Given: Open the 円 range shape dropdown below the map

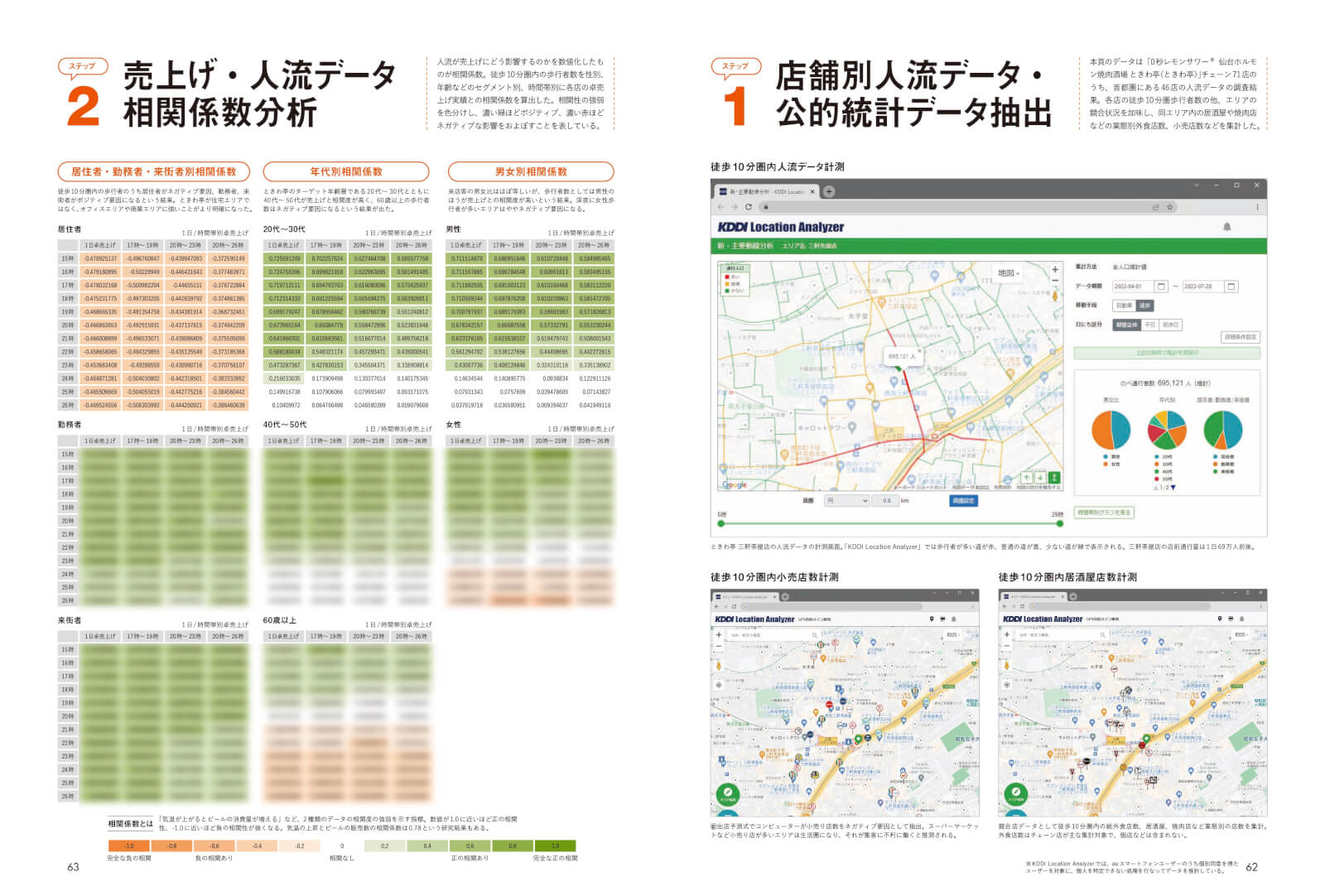Looking at the screenshot, I should pos(846,501).
